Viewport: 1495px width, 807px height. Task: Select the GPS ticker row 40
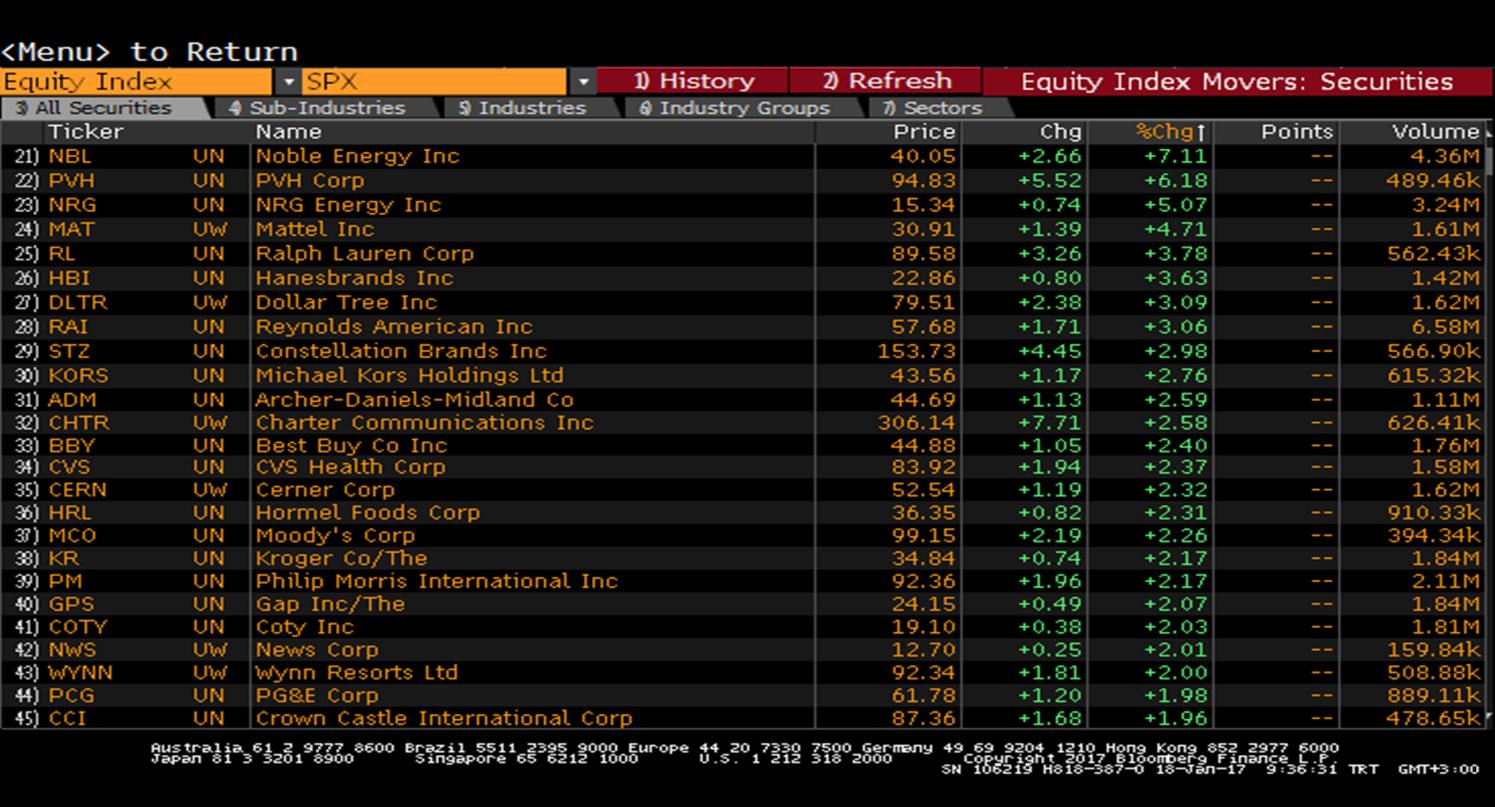70,604
